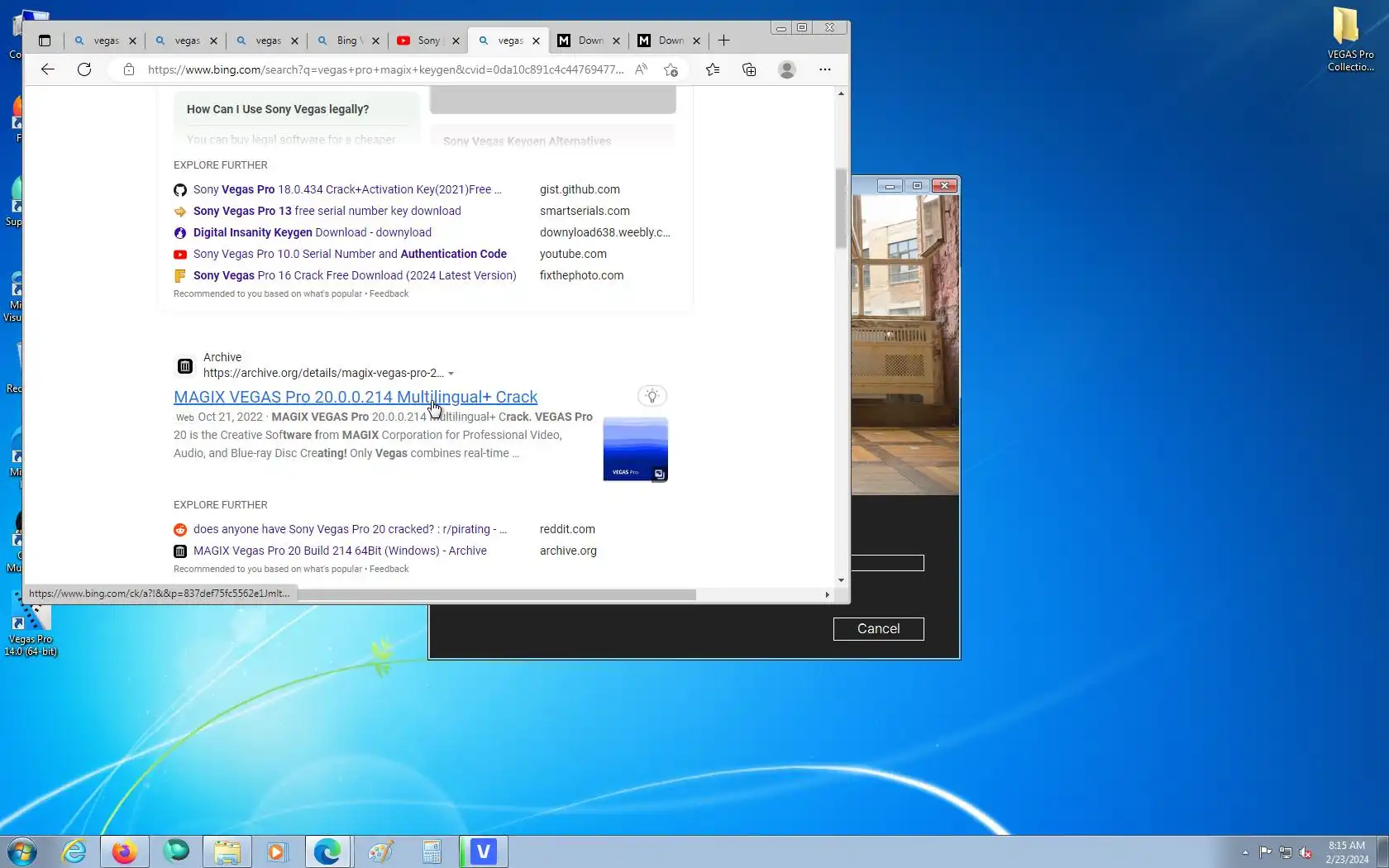The height and width of the screenshot is (868, 1389).
Task: Click the 'fixthephoto.com' source text
Action: tap(581, 275)
